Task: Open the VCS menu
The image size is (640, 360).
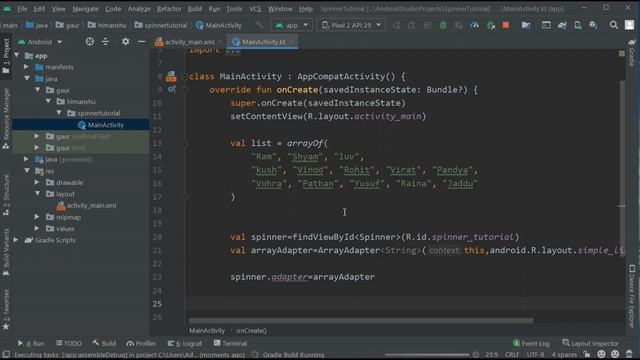Action: point(255,9)
